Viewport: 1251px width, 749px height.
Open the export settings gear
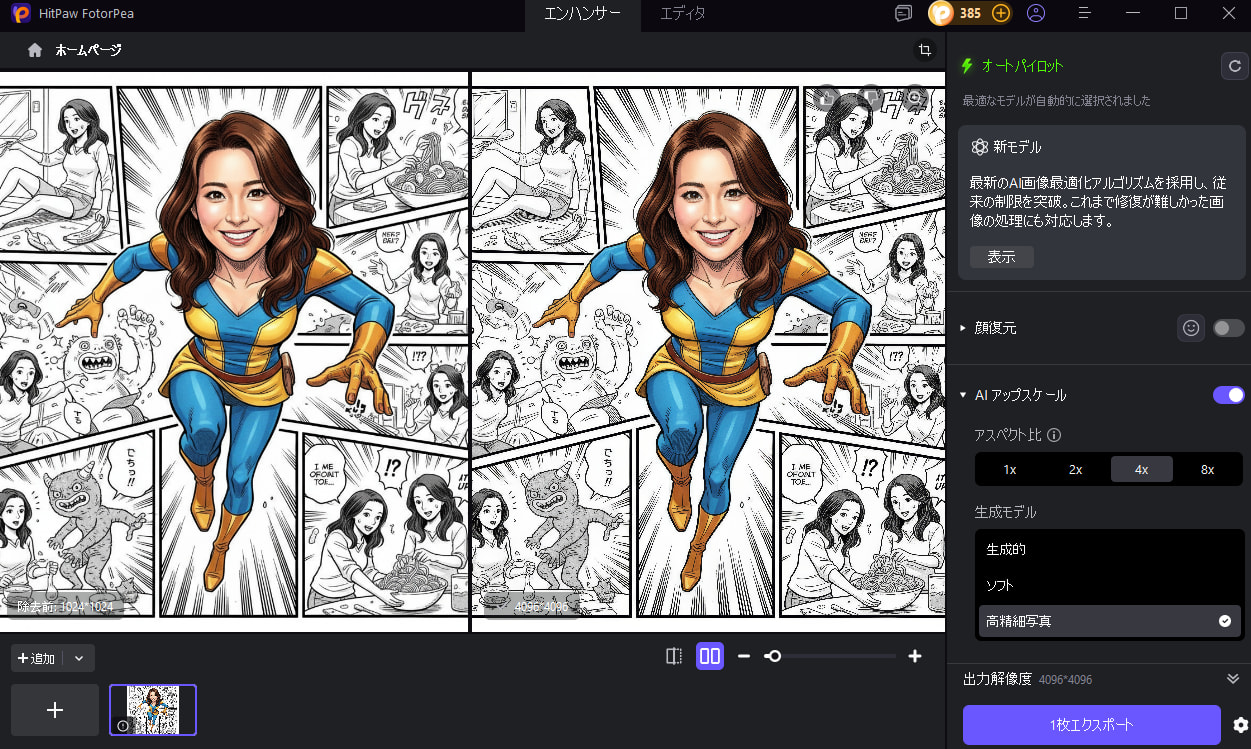pos(1241,725)
